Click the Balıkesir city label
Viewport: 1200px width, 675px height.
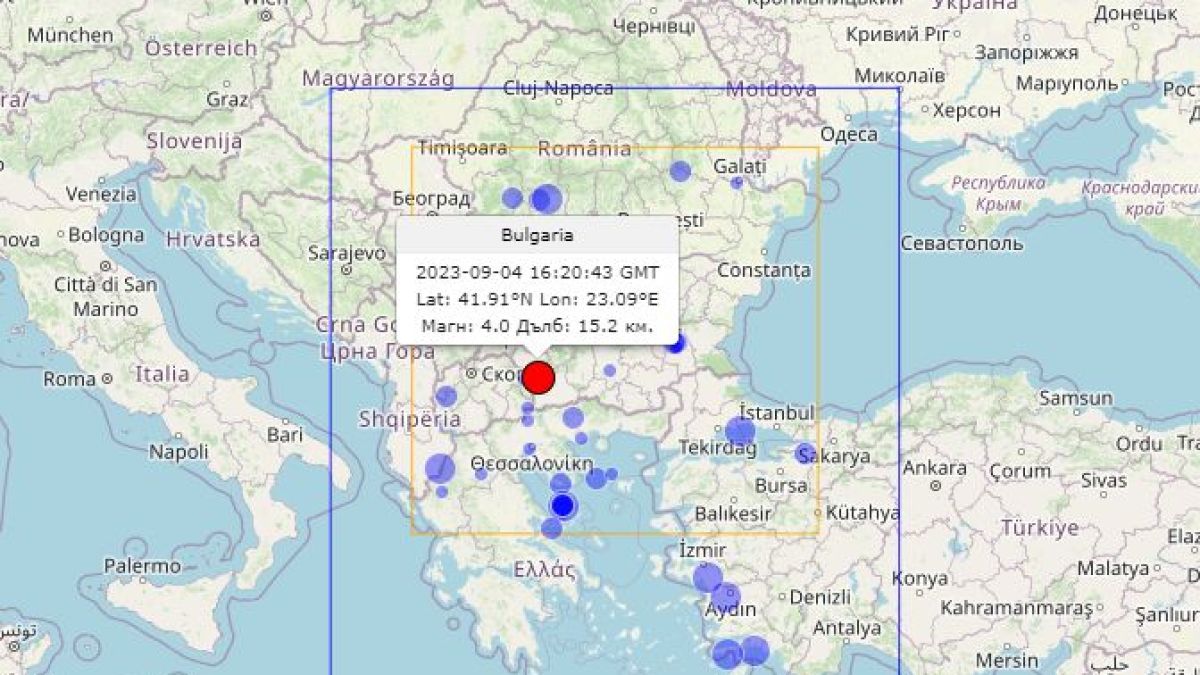pos(733,514)
